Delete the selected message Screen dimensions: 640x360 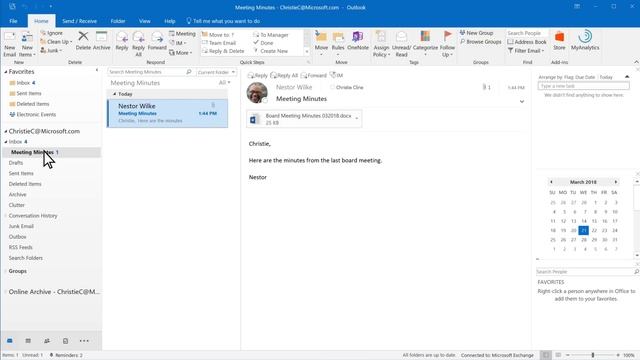(x=83, y=41)
